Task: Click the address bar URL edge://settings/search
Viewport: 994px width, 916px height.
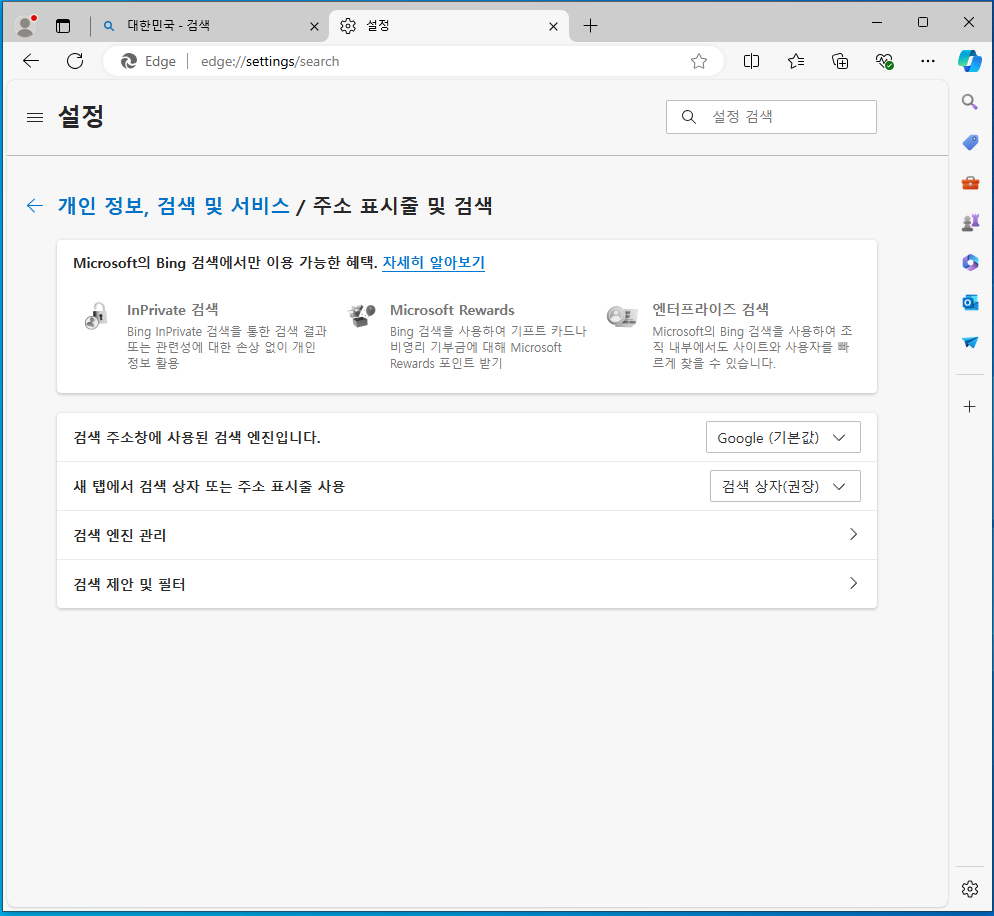Action: click(270, 61)
